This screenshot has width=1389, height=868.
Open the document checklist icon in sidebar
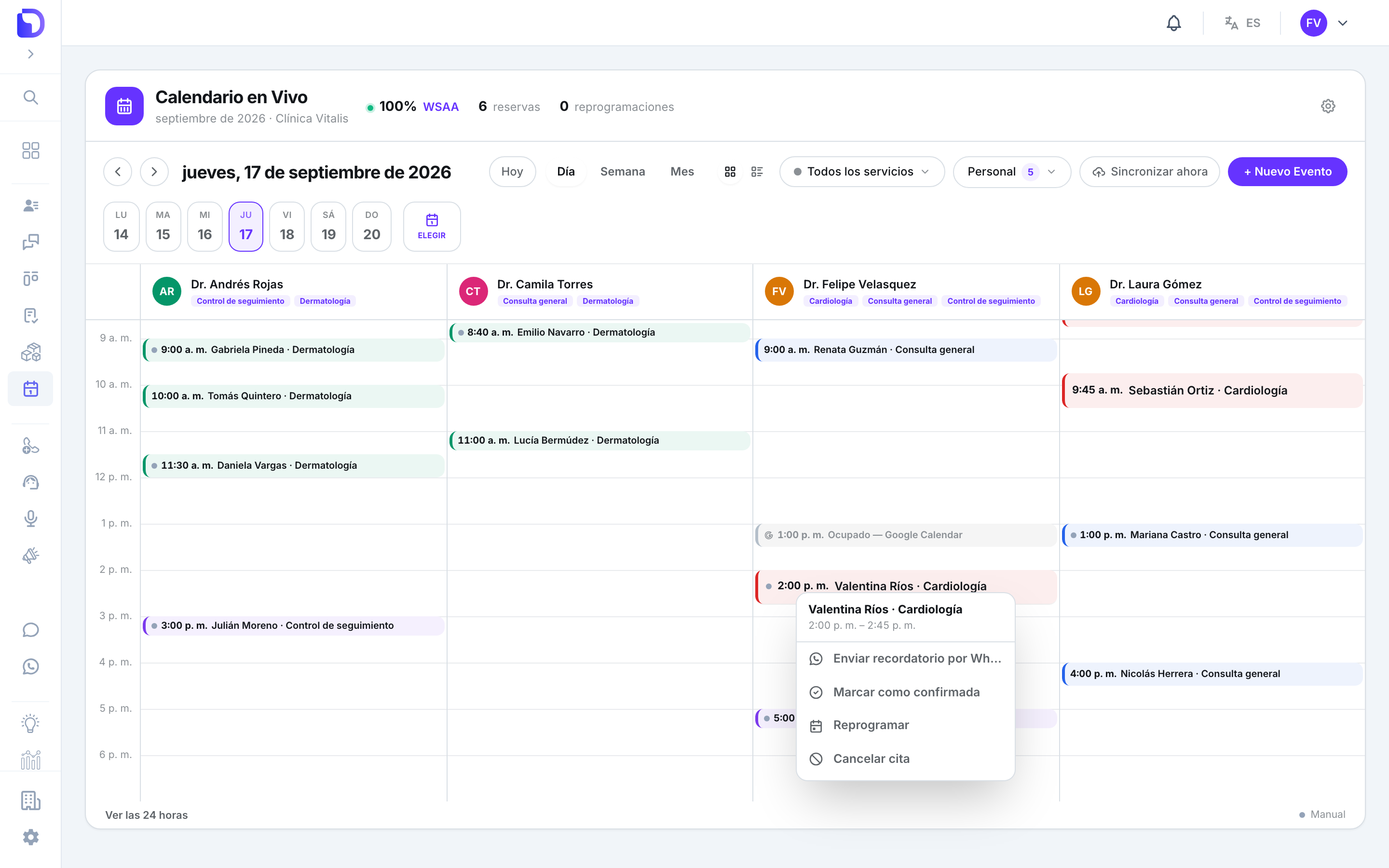(x=30, y=315)
